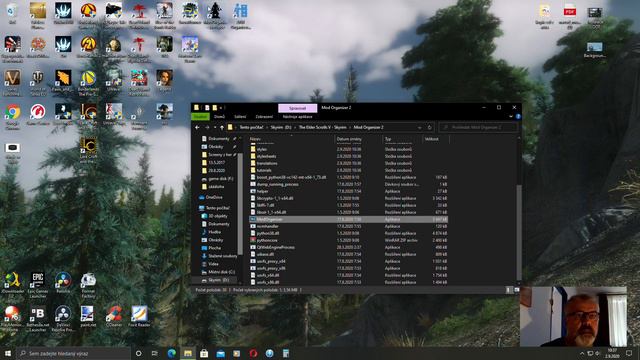Open the Quick Access Toolbar customize dropdown
The height and width of the screenshot is (360, 640).
[221, 108]
